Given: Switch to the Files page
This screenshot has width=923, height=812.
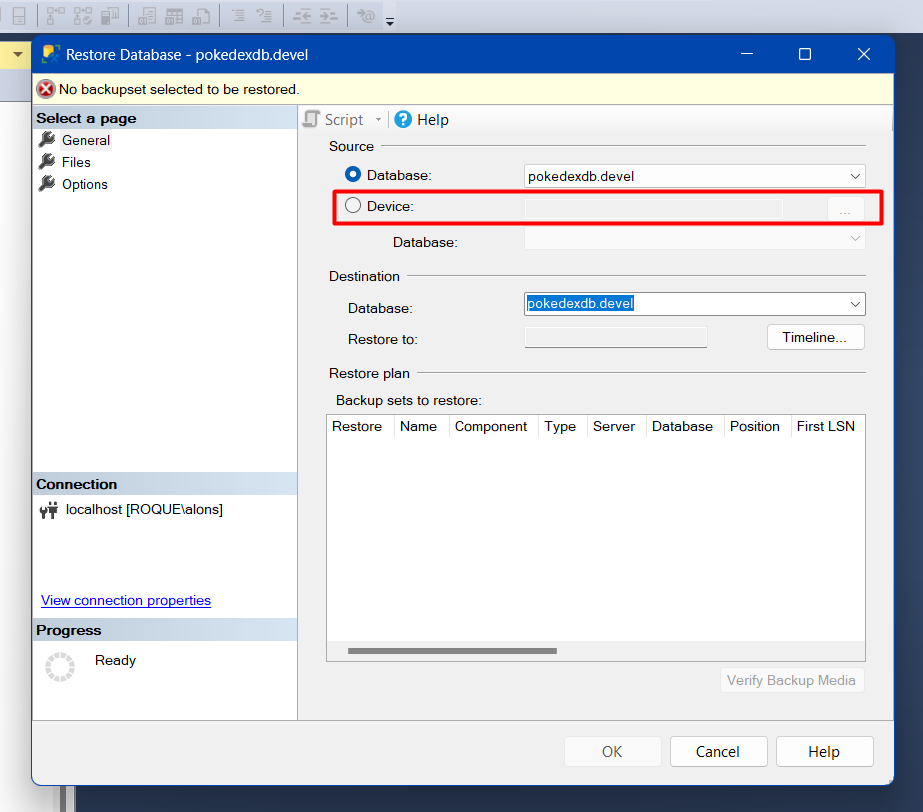Looking at the screenshot, I should point(76,162).
